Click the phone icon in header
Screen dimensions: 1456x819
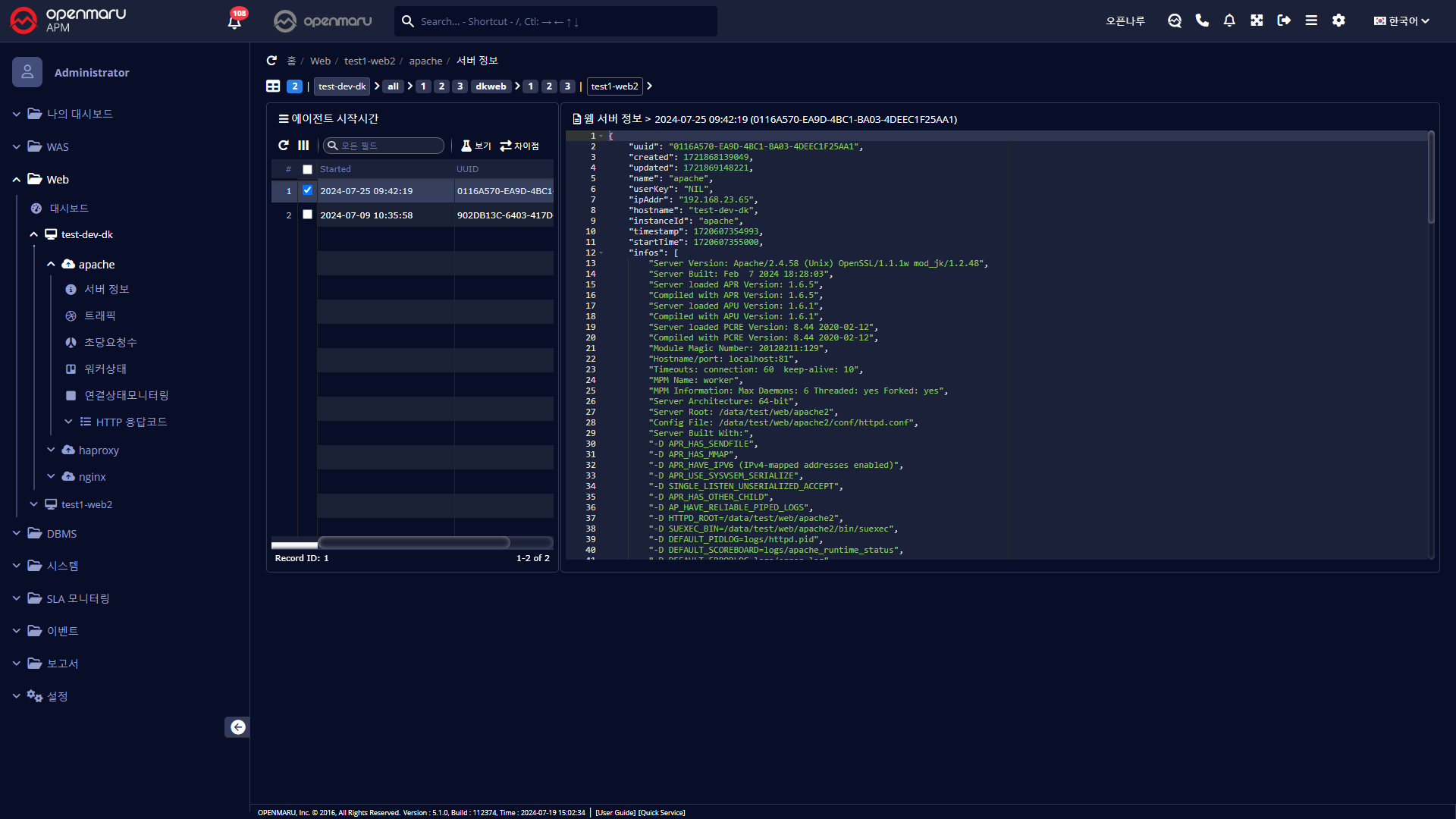(1202, 20)
